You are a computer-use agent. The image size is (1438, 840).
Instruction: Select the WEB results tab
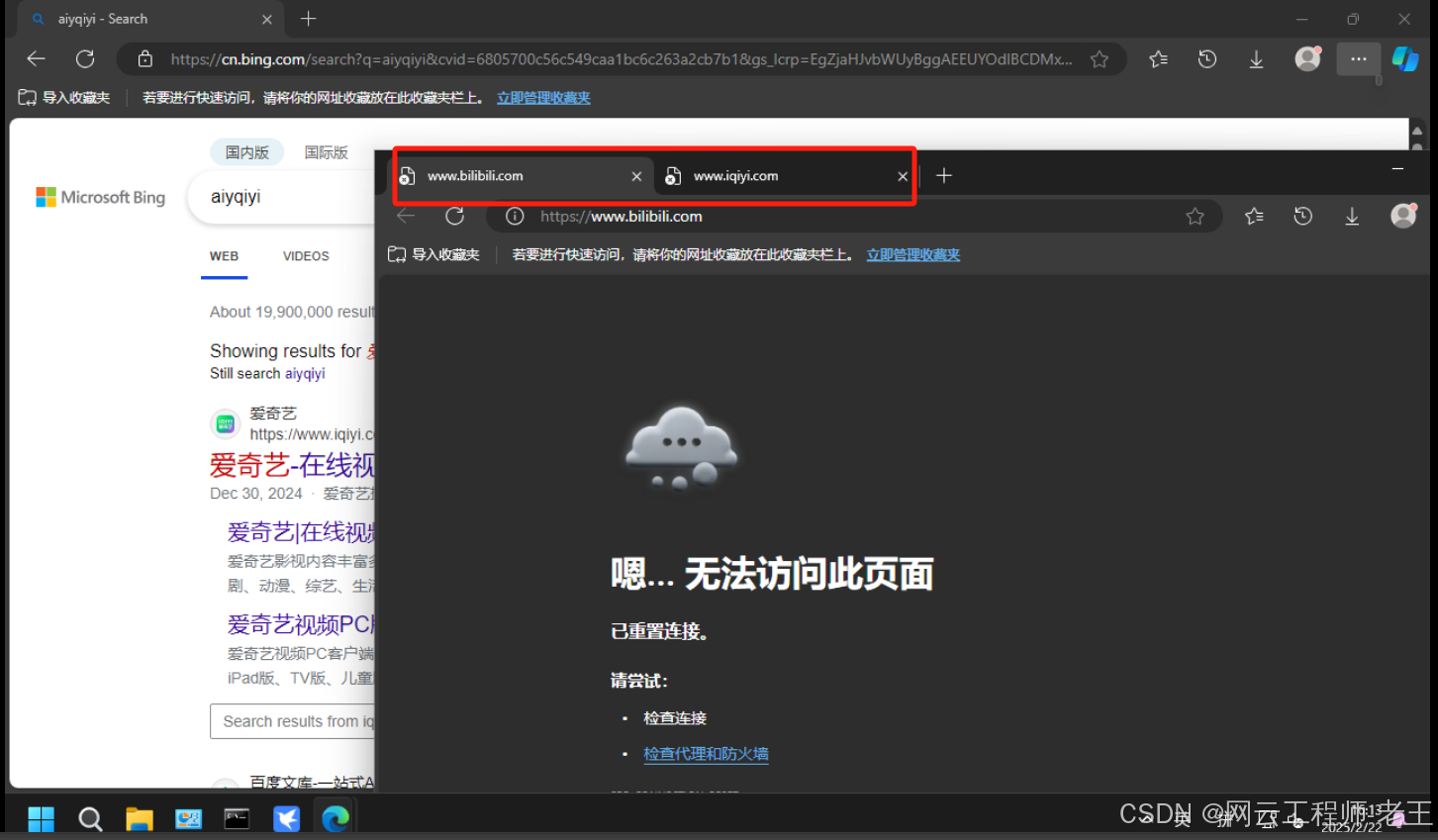[224, 256]
